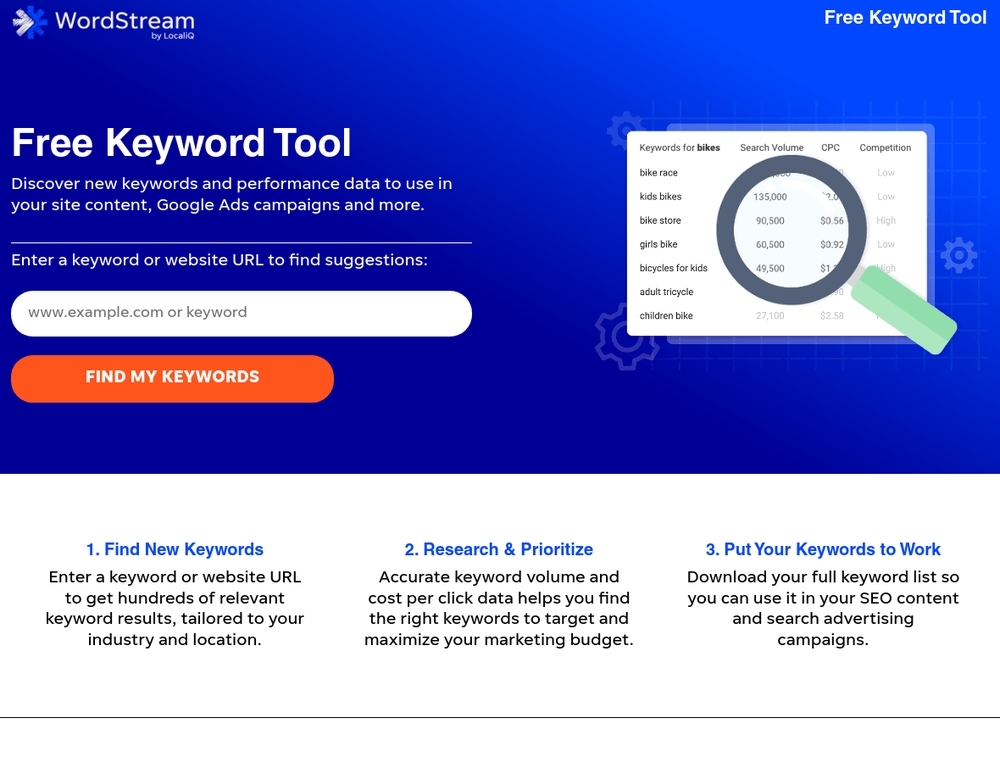Click the 'bike store' table entry
1000x757 pixels.
click(659, 220)
